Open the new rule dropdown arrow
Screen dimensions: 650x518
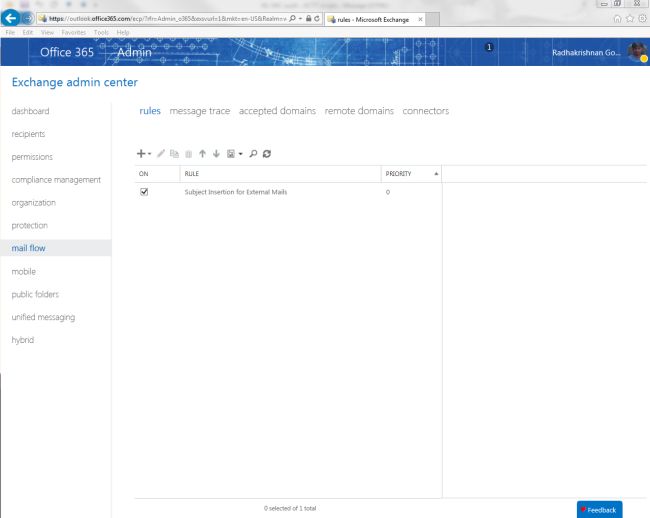pos(150,154)
